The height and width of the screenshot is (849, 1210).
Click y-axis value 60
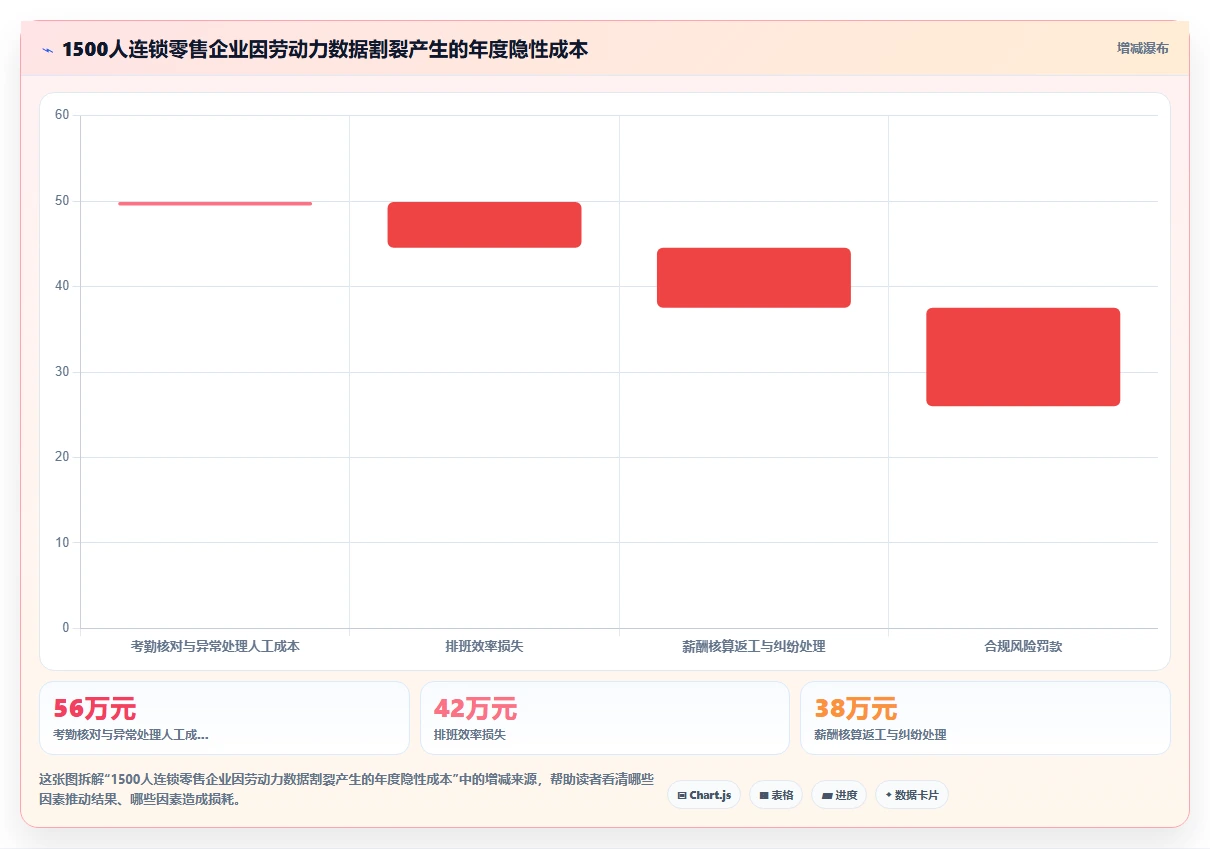click(62, 115)
